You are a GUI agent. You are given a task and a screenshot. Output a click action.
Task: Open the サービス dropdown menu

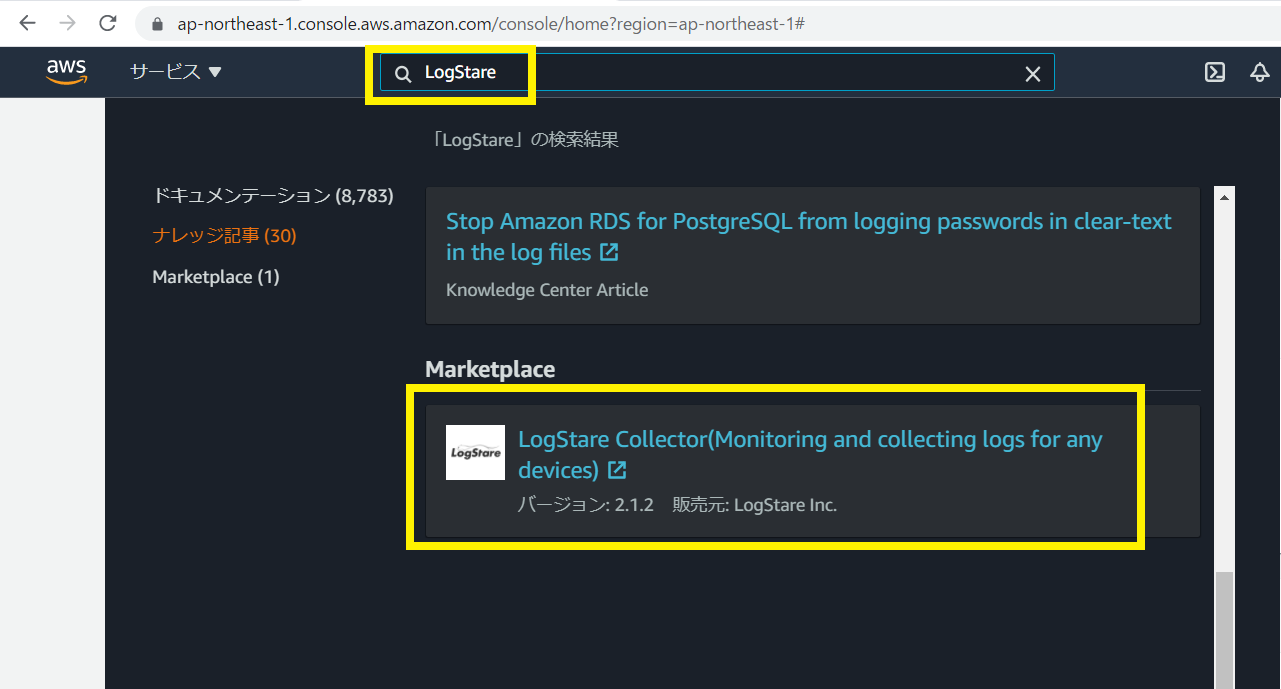click(x=176, y=72)
